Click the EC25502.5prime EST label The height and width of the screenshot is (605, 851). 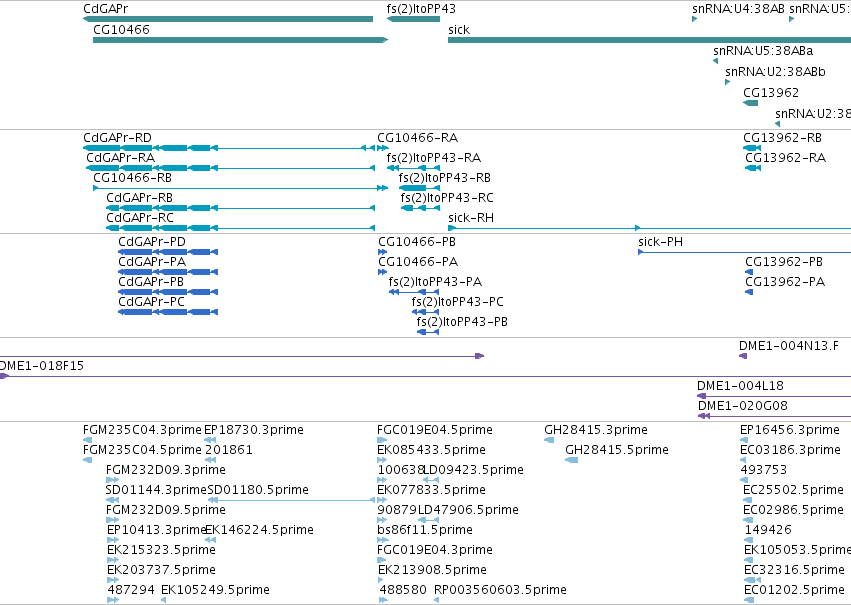click(793, 490)
